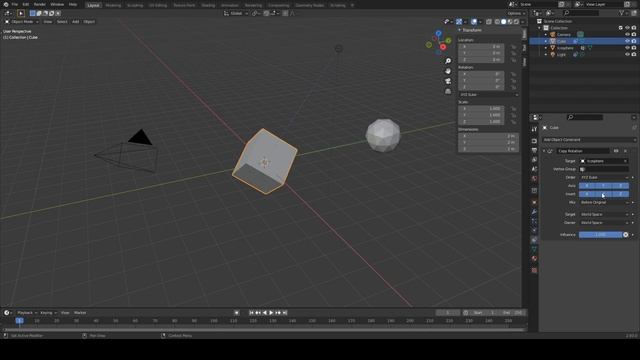
Task: Click the zoom magnifier icon in the viewport
Action: pos(448,61)
